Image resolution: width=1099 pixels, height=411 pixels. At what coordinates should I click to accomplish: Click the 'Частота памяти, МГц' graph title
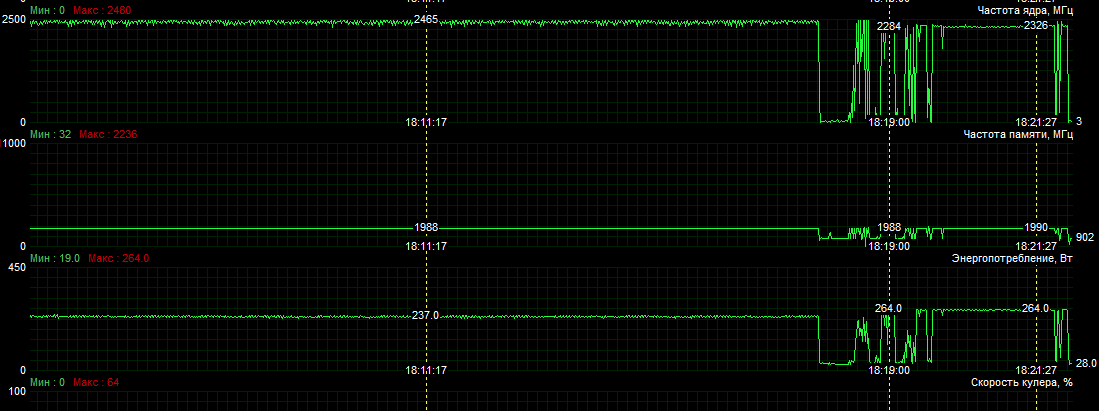click(1018, 135)
